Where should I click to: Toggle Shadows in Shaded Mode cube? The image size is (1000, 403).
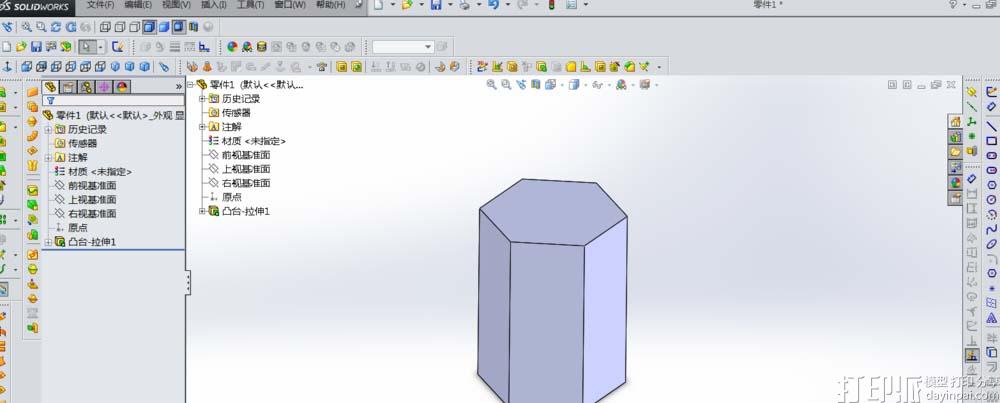pos(179,27)
